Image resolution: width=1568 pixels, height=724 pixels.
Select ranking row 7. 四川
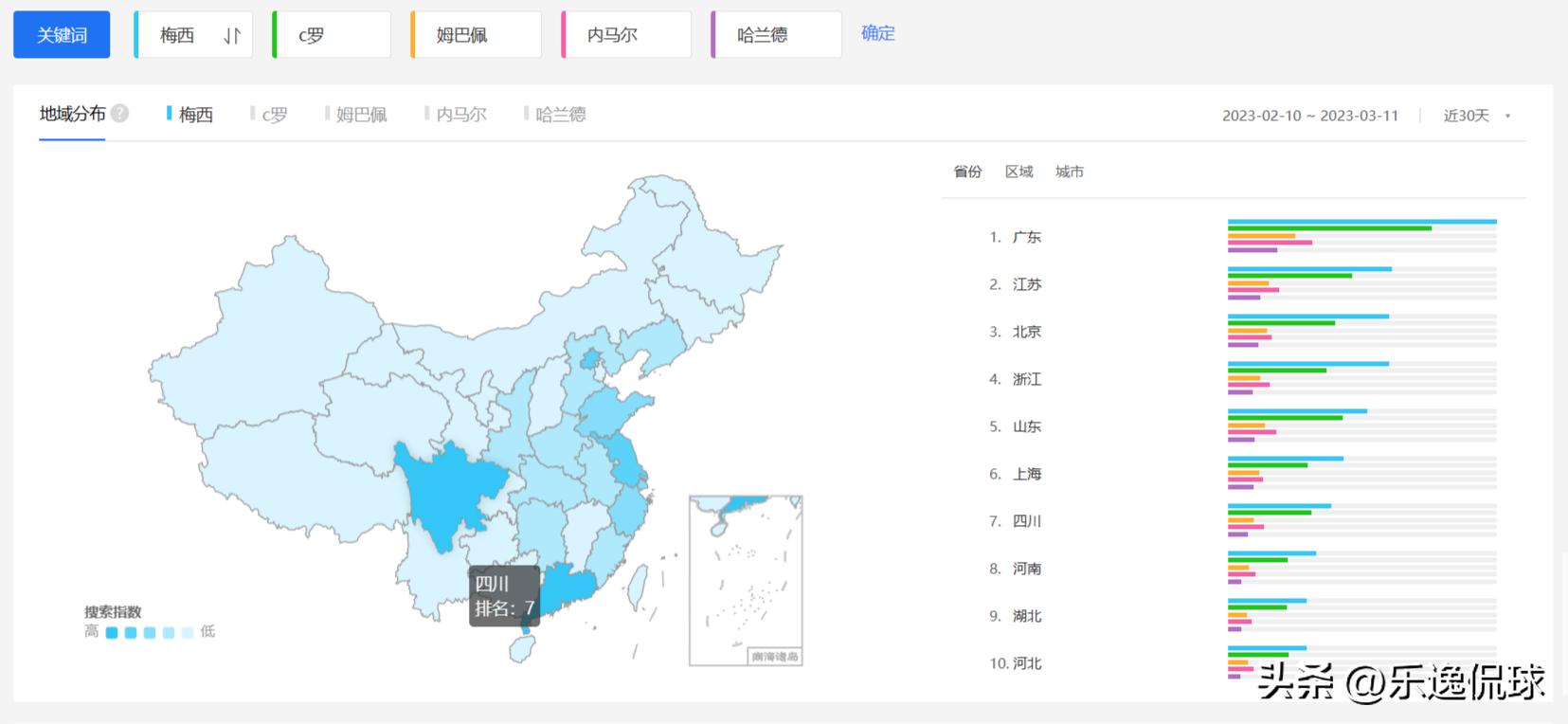(x=1241, y=521)
